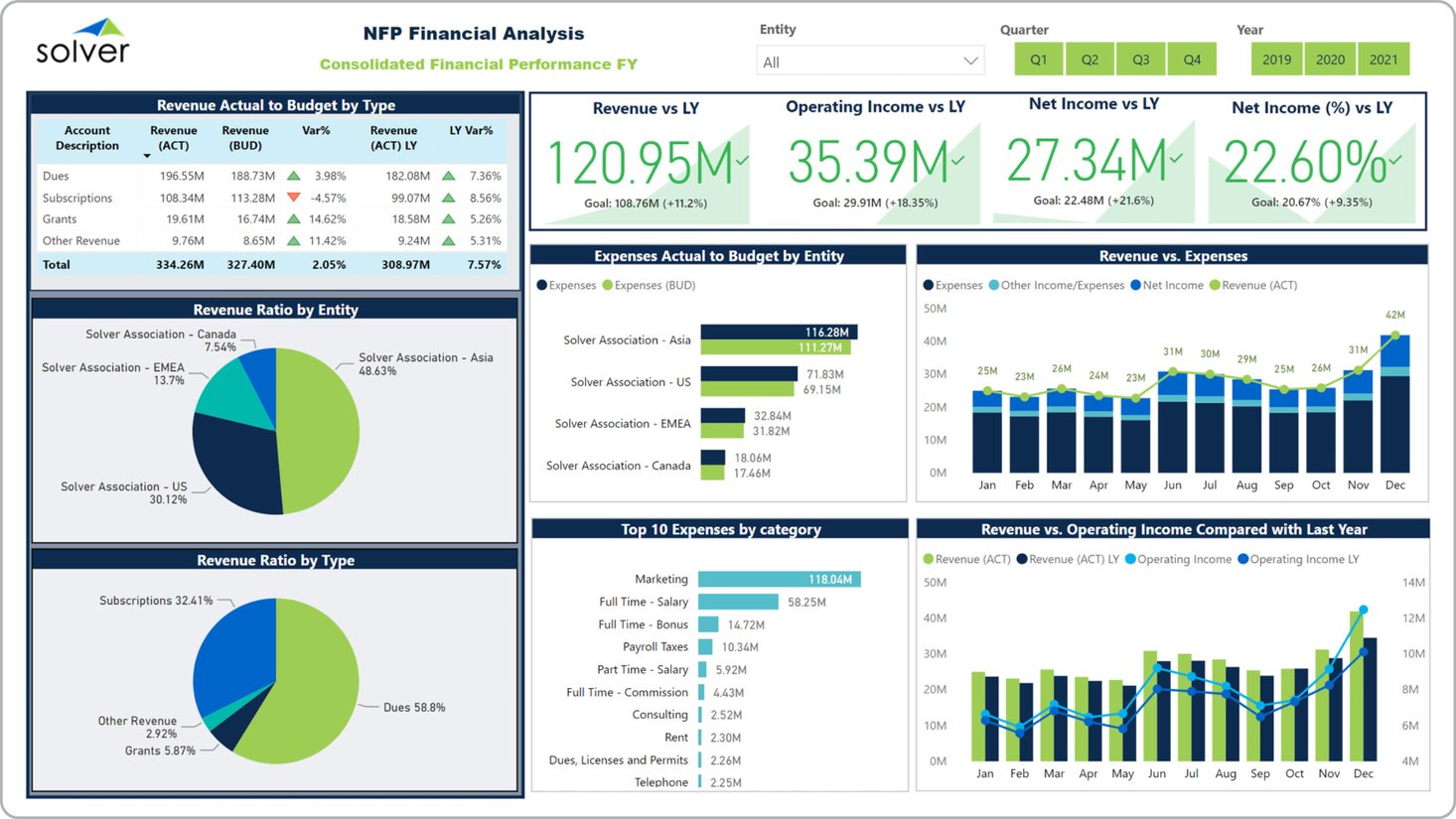Image resolution: width=1456 pixels, height=819 pixels.
Task: Select the 2019 year button
Action: point(1276,58)
